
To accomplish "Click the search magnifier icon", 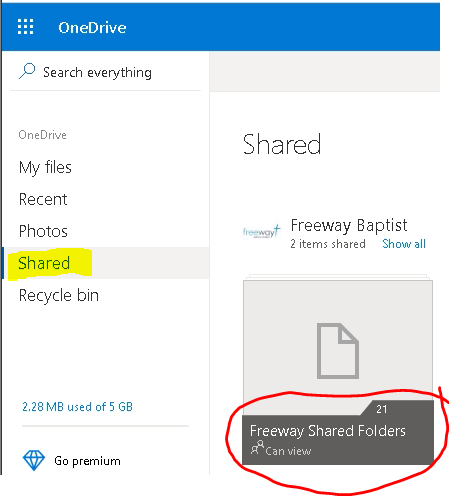I will (27, 71).
